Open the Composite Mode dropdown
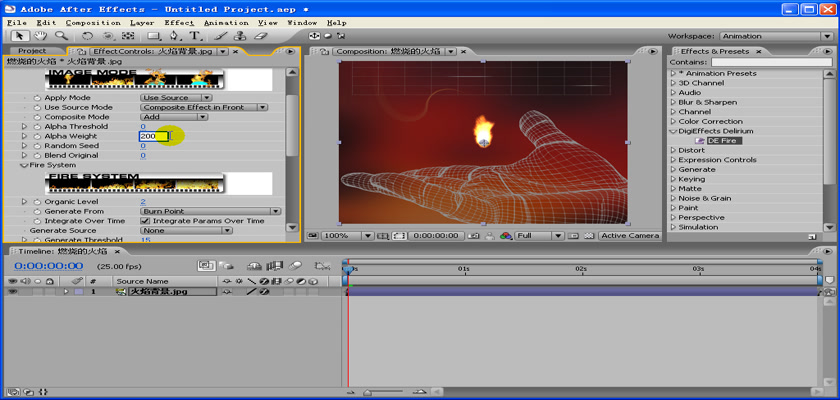 click(x=174, y=117)
